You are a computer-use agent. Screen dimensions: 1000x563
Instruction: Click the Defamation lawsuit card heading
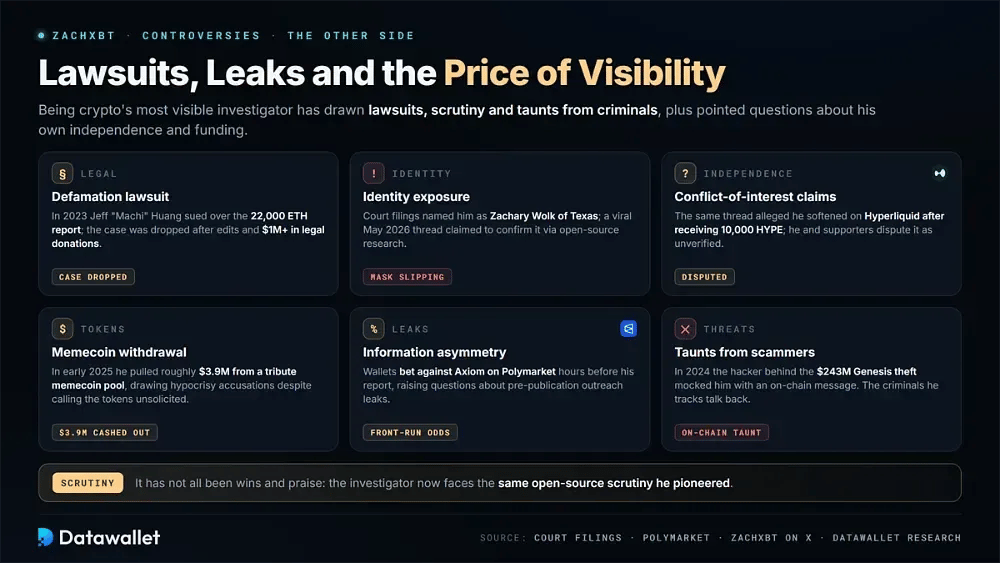click(110, 196)
